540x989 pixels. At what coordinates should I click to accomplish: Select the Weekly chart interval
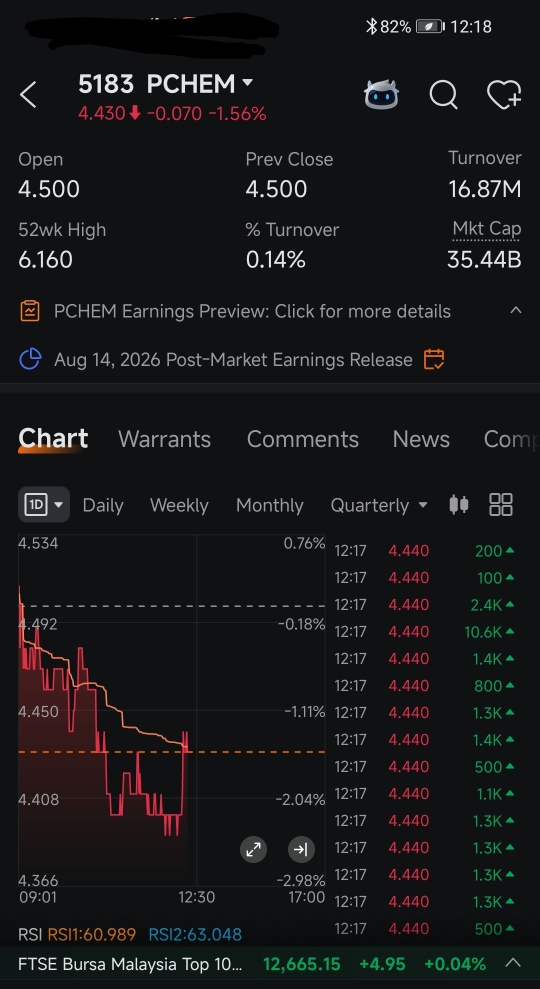[x=179, y=505]
